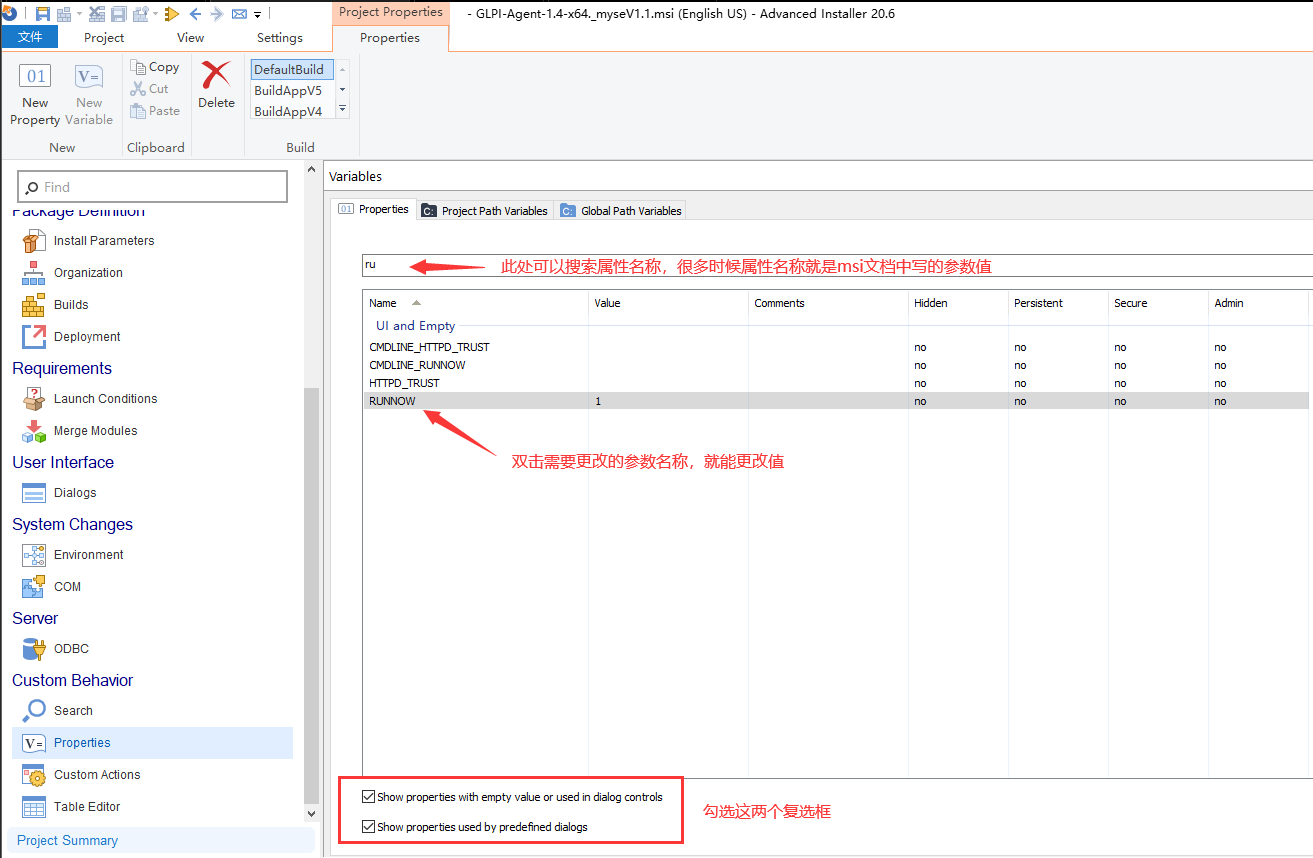Select BuildAppV4 in the Build list
1313x858 pixels.
(x=291, y=111)
